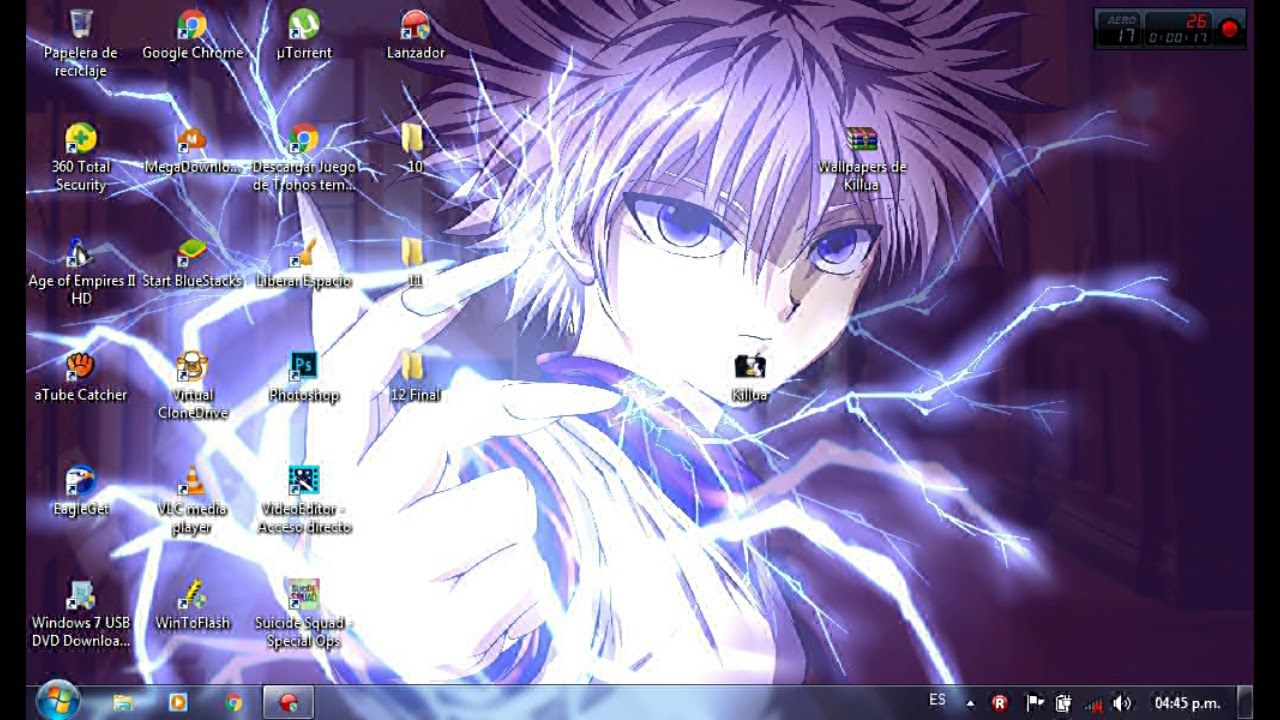The width and height of the screenshot is (1280, 720).
Task: Open the WinToFlash desktop shortcut
Action: click(x=192, y=605)
